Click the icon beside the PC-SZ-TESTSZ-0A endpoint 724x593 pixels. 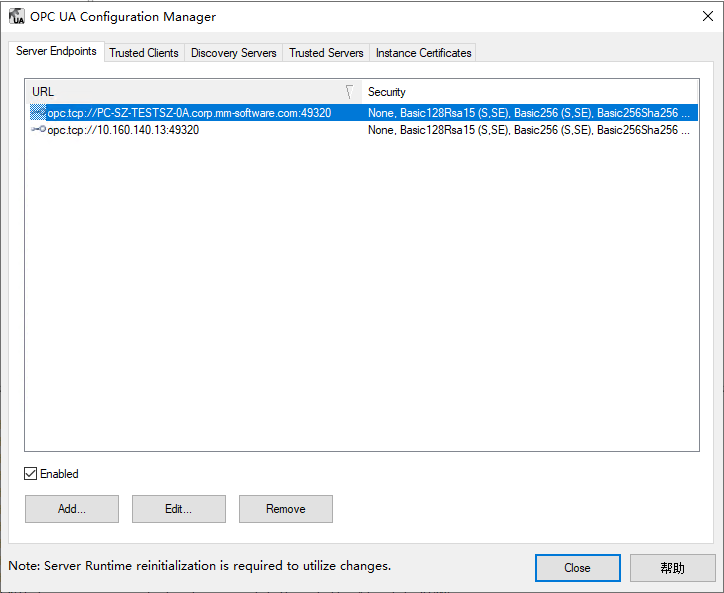[x=38, y=113]
